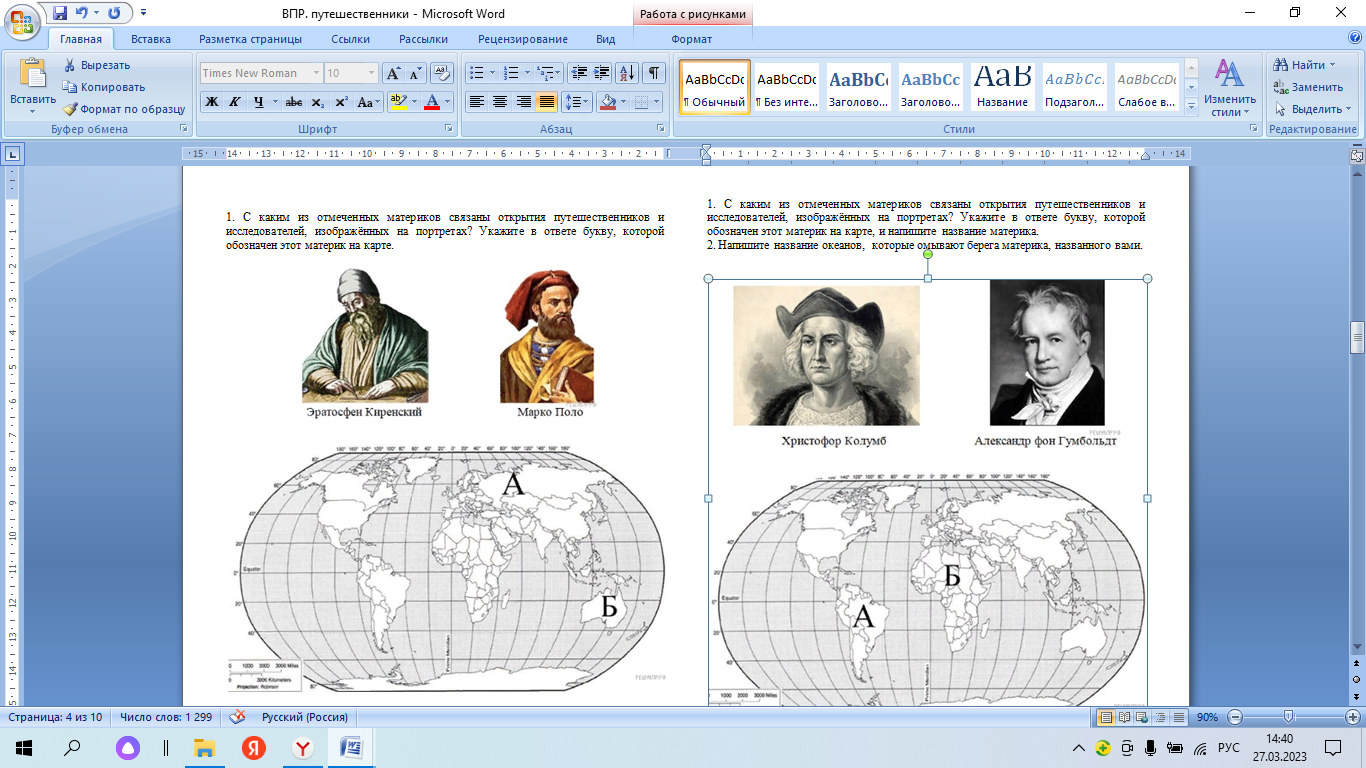The height and width of the screenshot is (768, 1366).
Task: Open the References (Ссылки) tab
Action: [350, 39]
